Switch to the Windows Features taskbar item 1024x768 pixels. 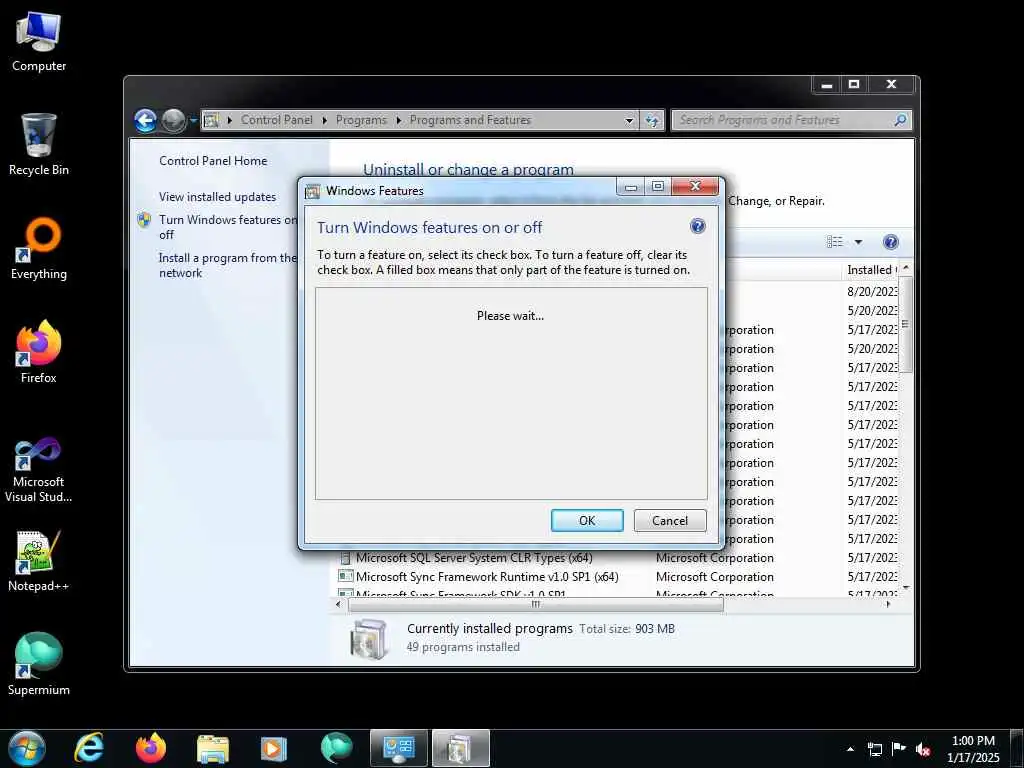[x=460, y=748]
